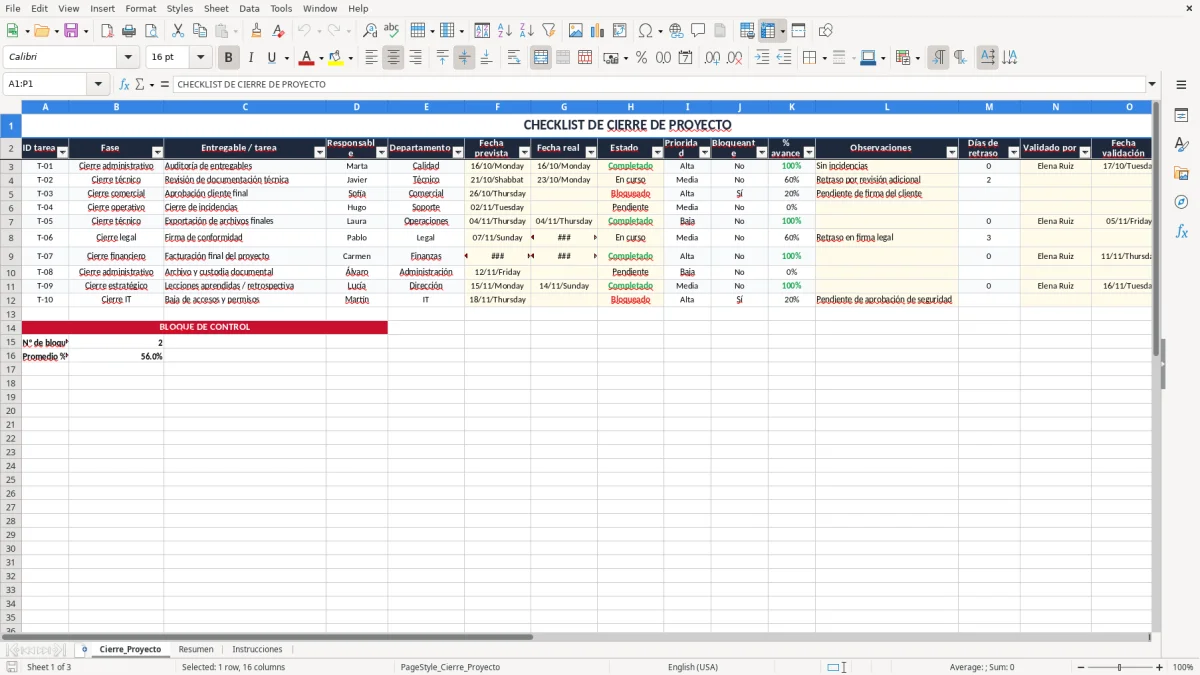Click Sort Descending icon

coord(526,31)
